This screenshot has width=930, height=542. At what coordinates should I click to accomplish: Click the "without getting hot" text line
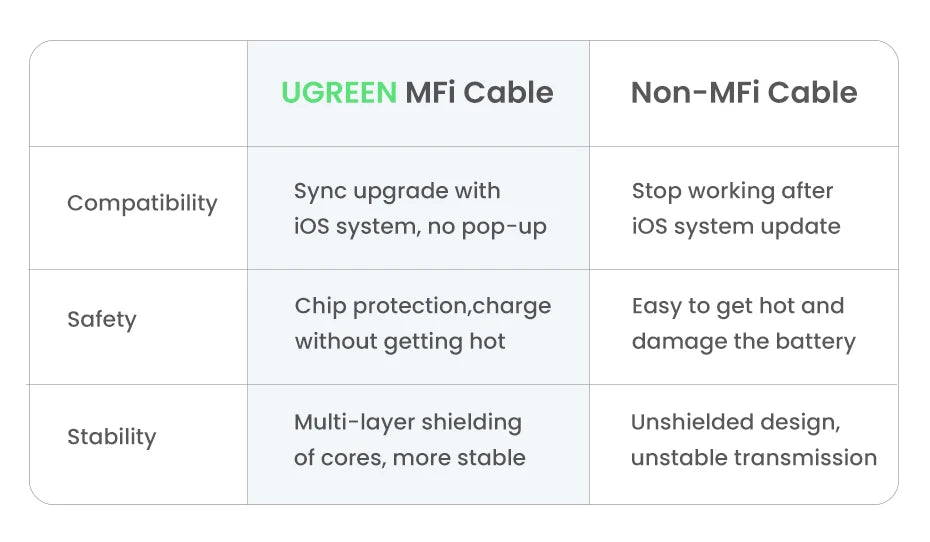point(400,342)
